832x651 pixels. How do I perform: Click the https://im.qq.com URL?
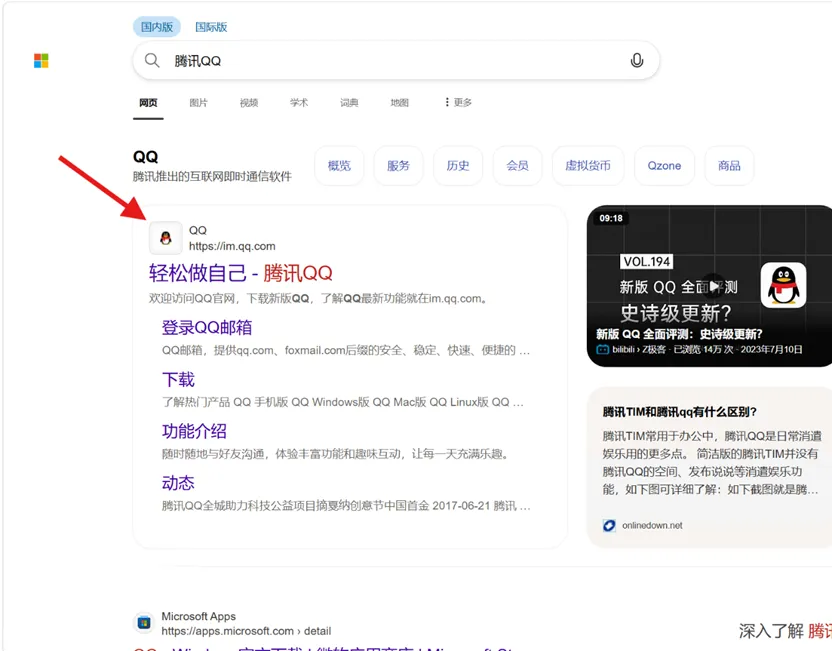(232, 246)
